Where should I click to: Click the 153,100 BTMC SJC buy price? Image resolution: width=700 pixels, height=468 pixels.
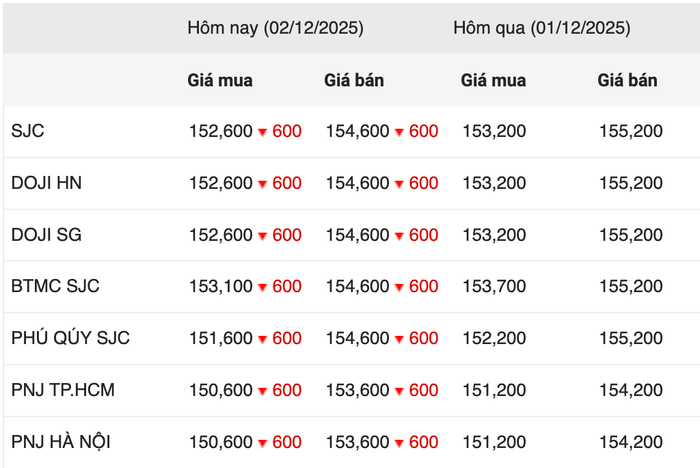(221, 286)
